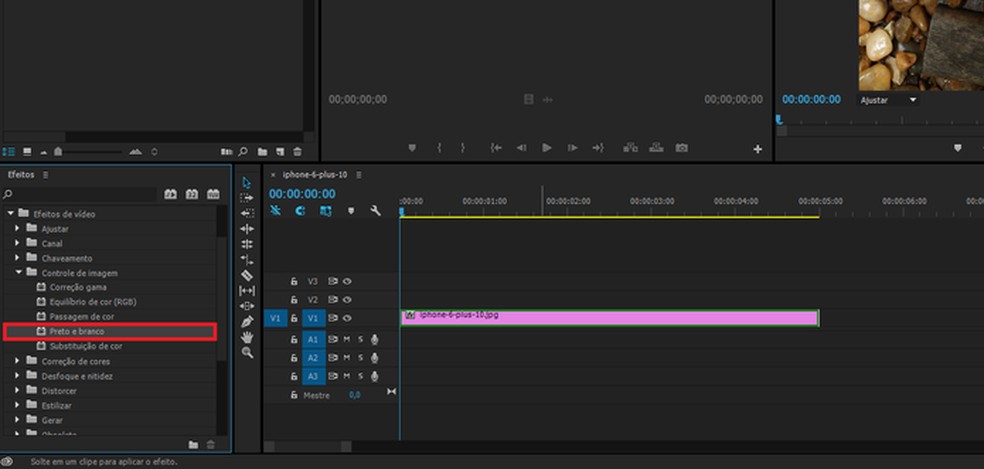
Task: Click the timeline wrench settings icon
Action: (x=375, y=211)
